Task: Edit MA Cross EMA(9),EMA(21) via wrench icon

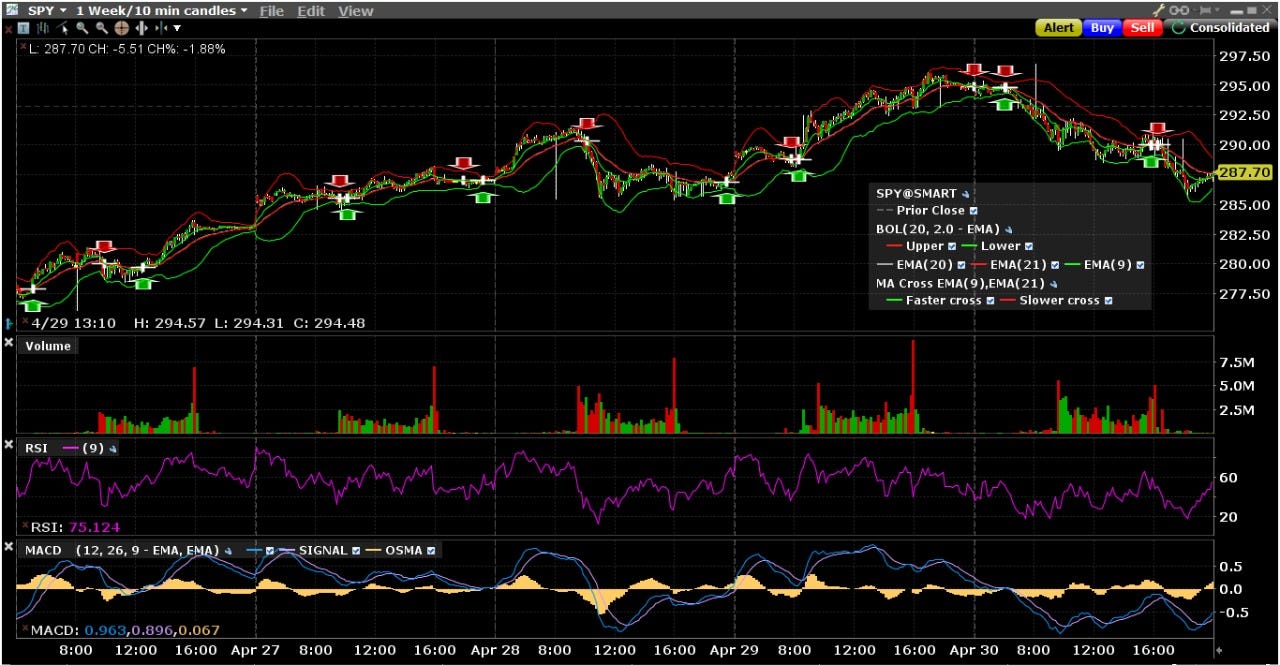Action: tap(1054, 284)
